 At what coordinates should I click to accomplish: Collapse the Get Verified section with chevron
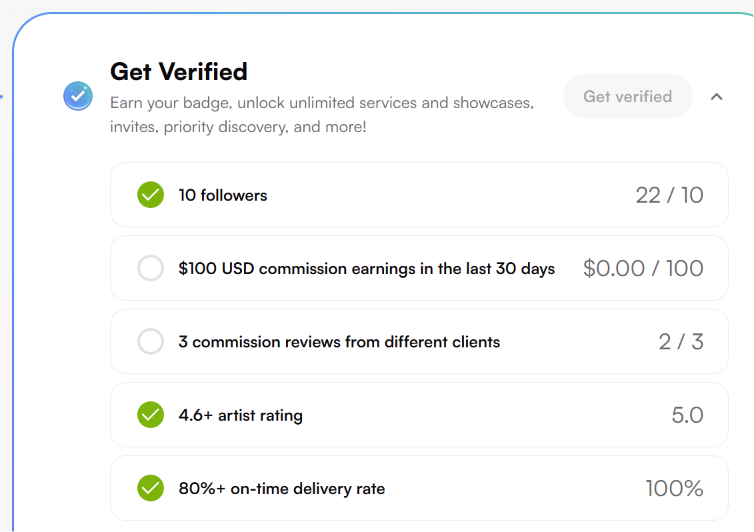716,97
